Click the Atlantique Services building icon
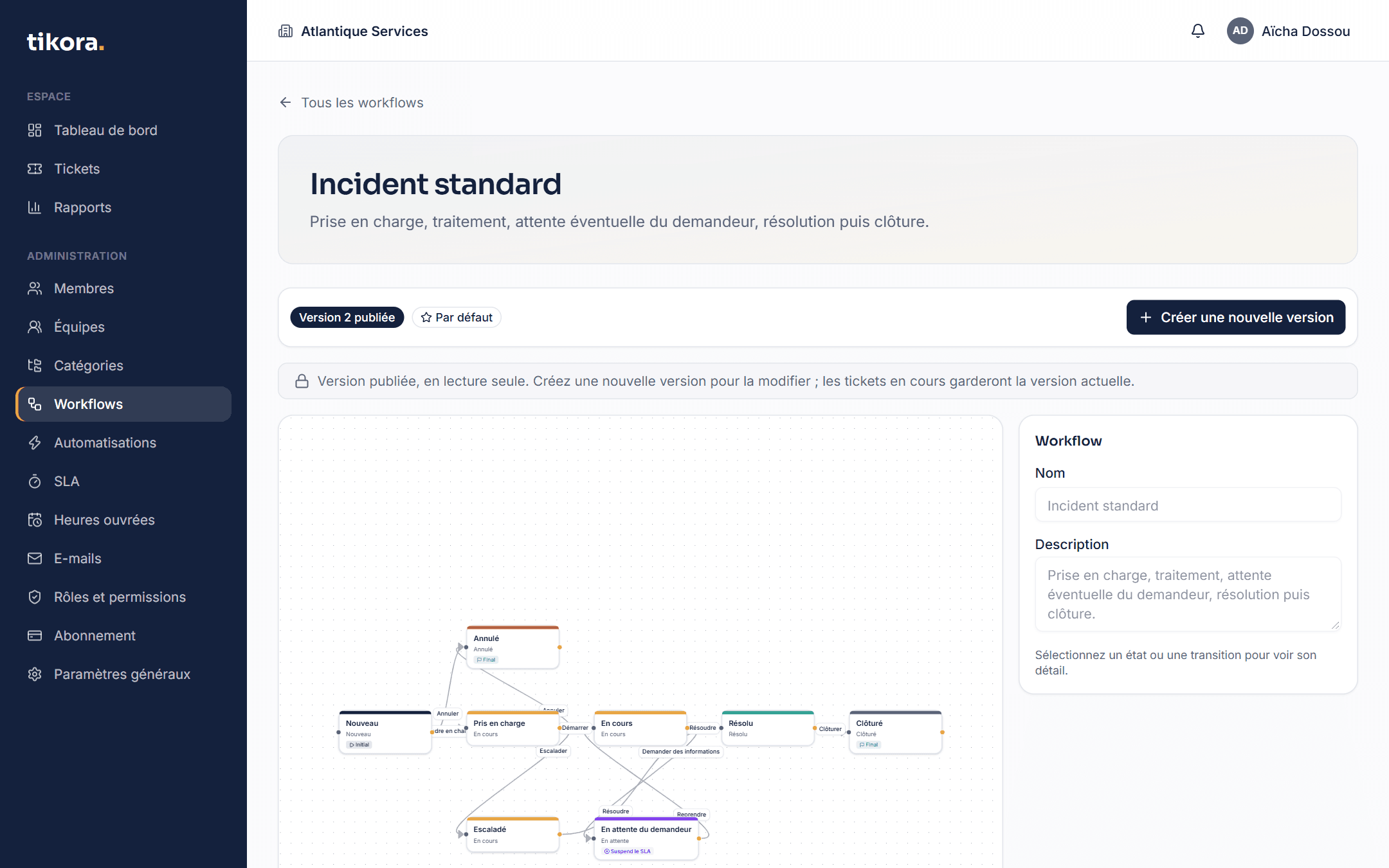The image size is (1389, 868). [286, 31]
